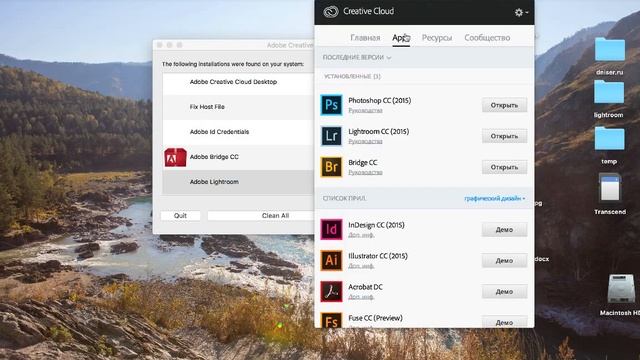Open Bridge CC with Открыть button

click(504, 167)
